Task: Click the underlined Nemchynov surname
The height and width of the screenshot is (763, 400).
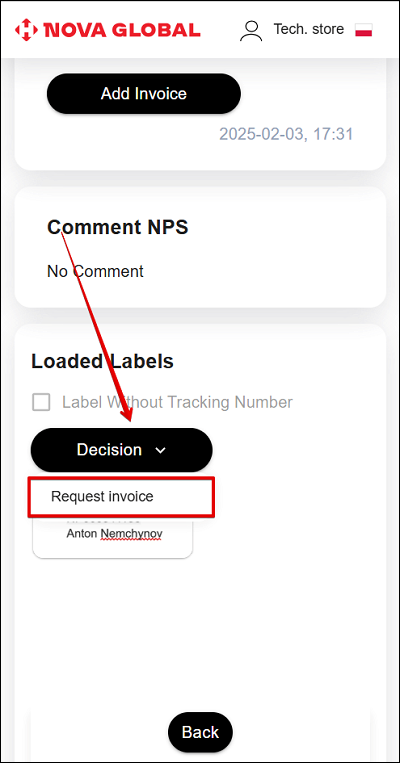Action: pyautogui.click(x=131, y=534)
